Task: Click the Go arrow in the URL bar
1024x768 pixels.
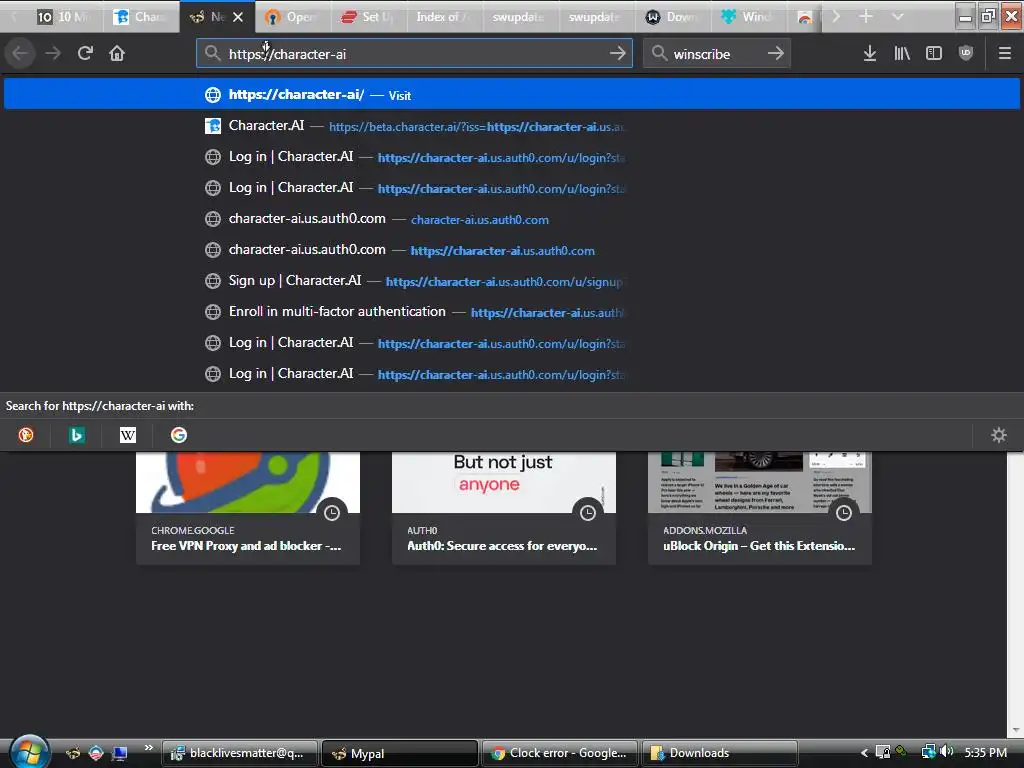Action: click(617, 54)
